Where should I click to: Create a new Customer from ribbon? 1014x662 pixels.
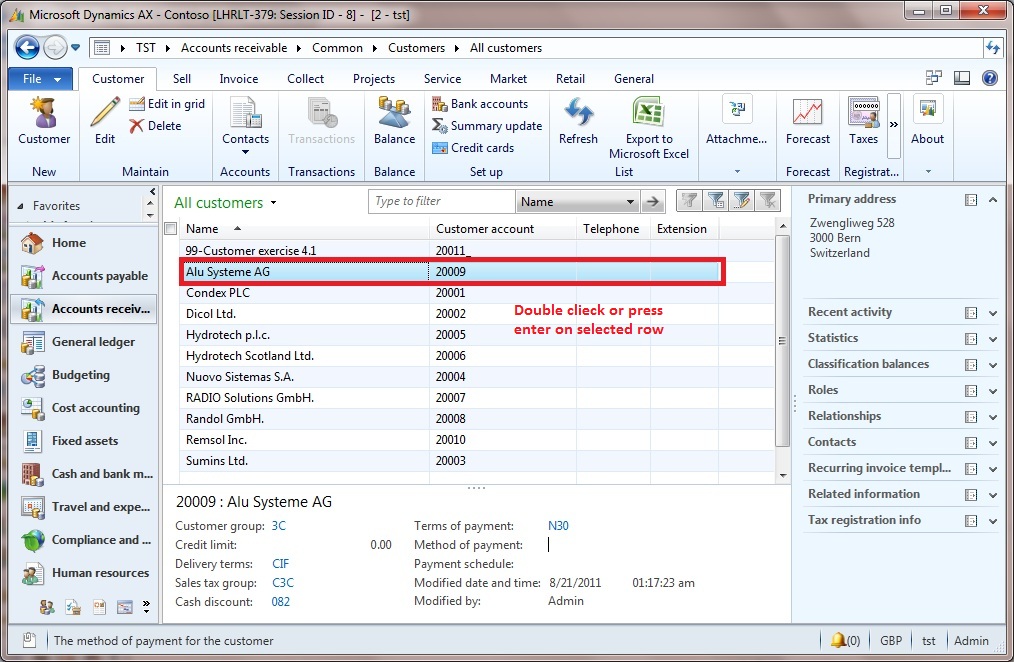(x=44, y=121)
